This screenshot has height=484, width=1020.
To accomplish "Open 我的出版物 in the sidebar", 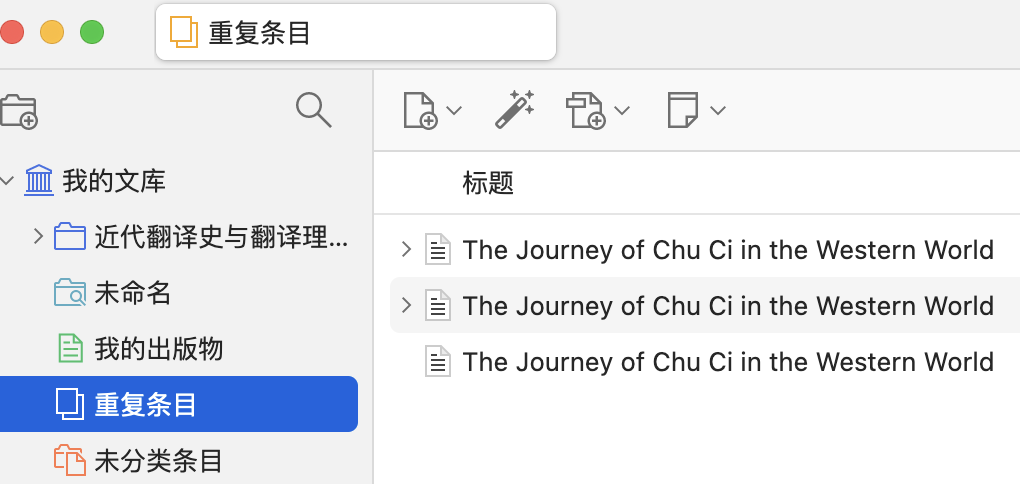I will pos(158,349).
